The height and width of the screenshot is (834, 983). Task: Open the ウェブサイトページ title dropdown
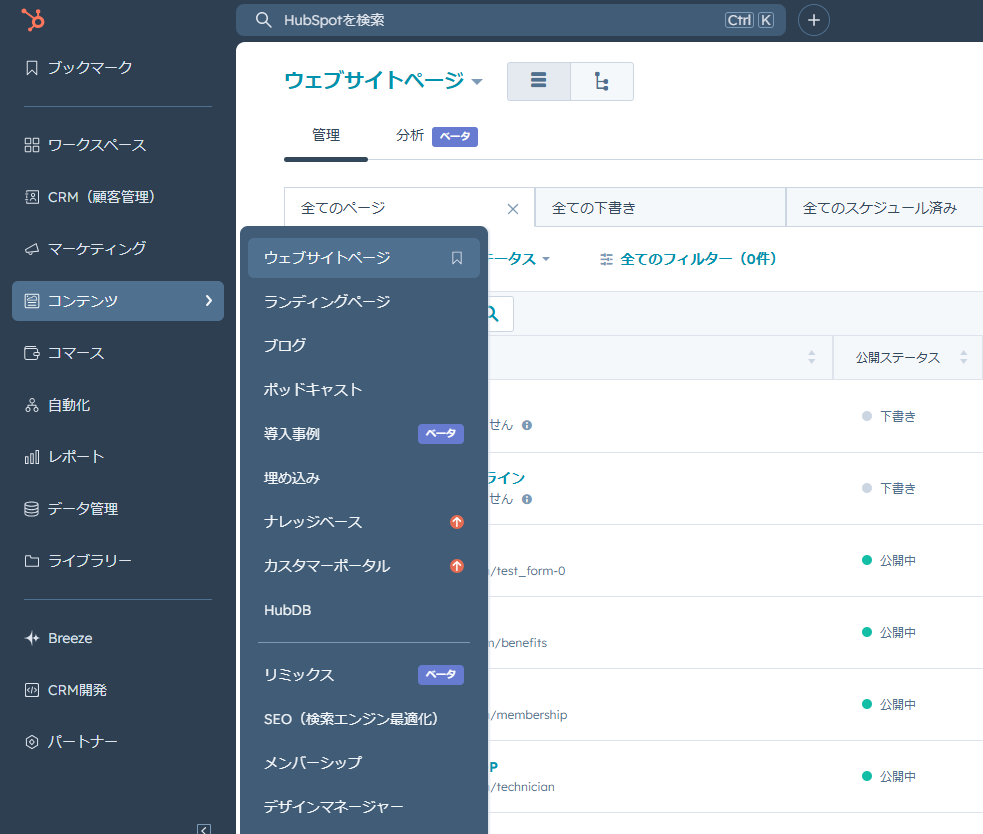coord(383,80)
